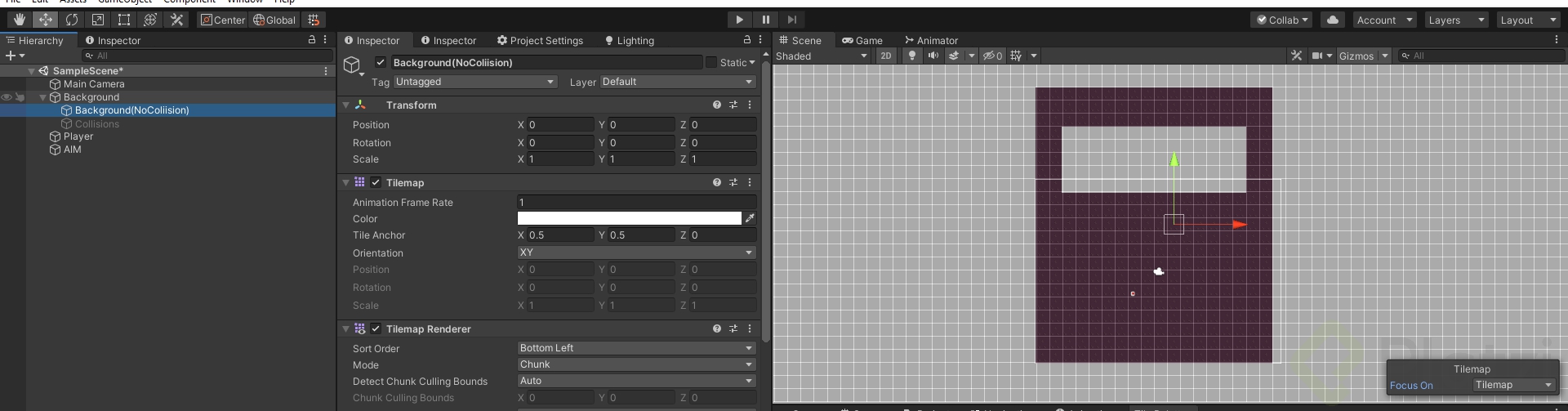This screenshot has width=1568, height=411.
Task: Open the Orientation dropdown
Action: (x=636, y=252)
